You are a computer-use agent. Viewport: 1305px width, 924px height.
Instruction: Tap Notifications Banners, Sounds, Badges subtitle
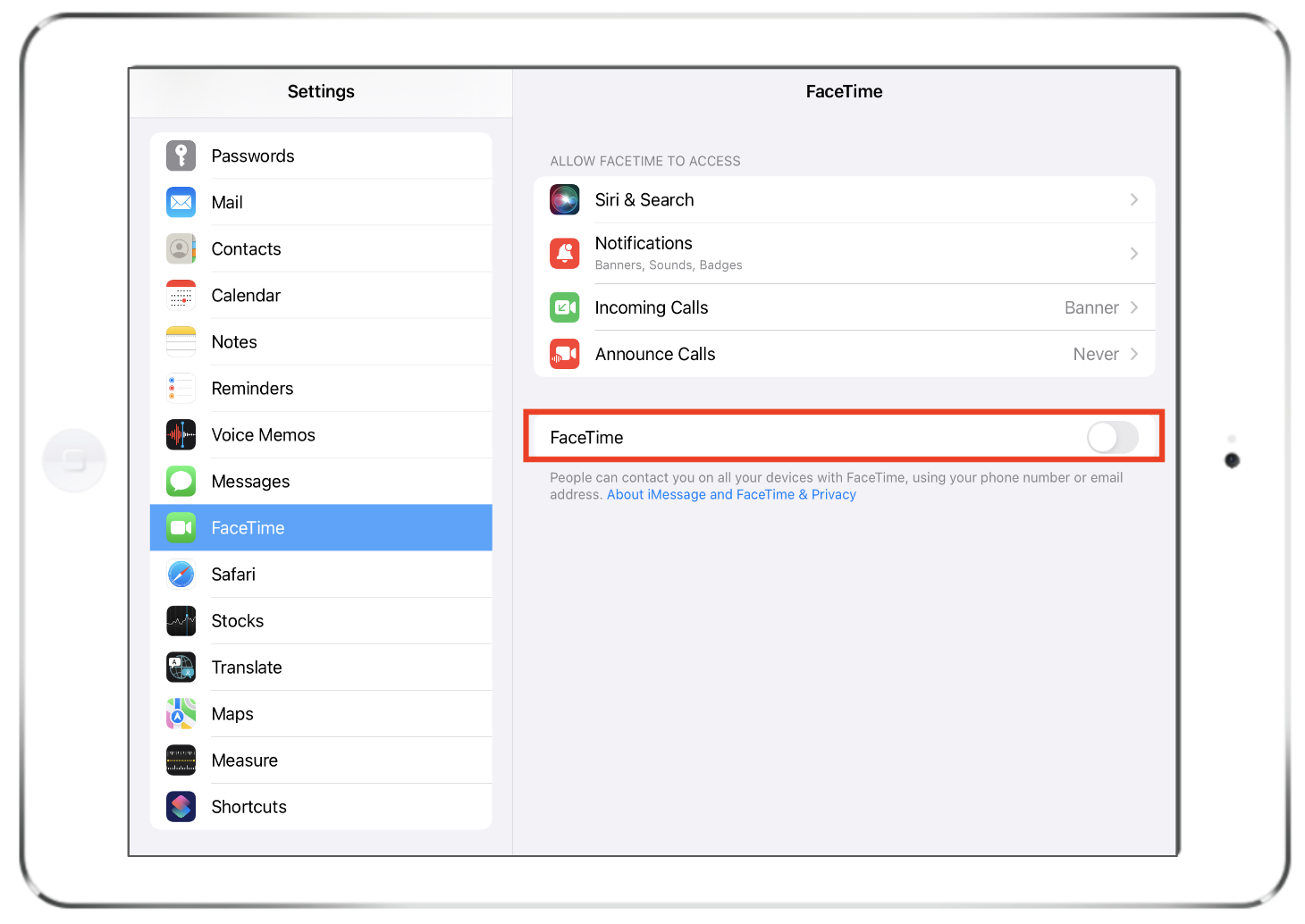tap(669, 265)
